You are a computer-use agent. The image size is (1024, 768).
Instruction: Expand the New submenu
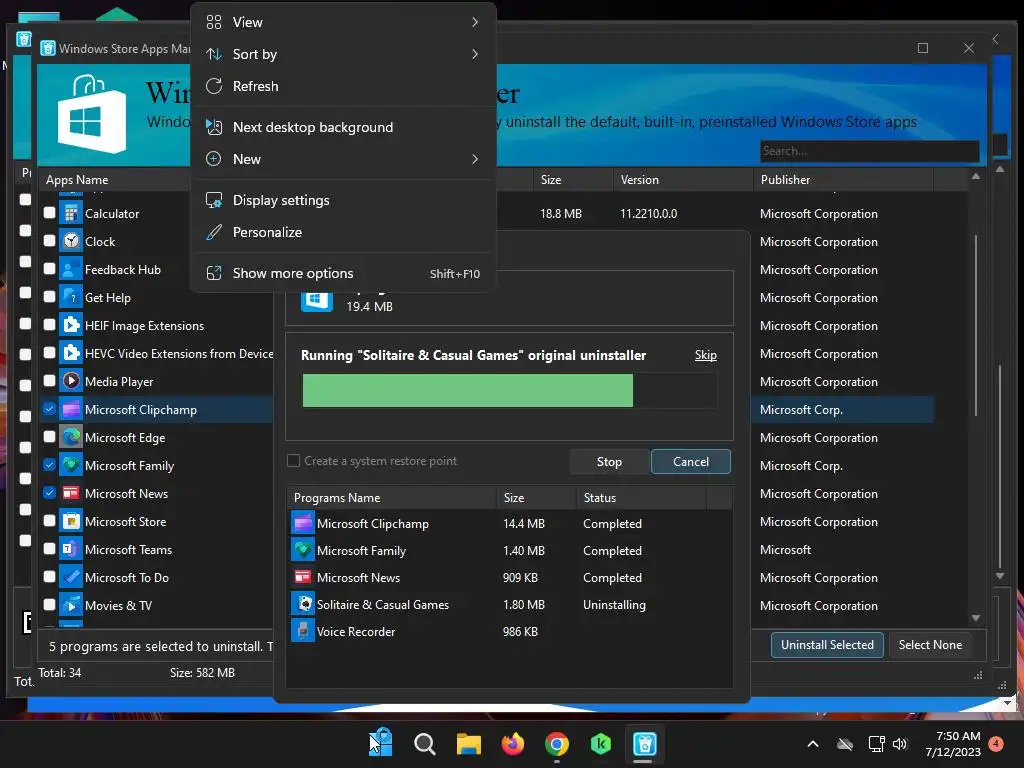[344, 159]
